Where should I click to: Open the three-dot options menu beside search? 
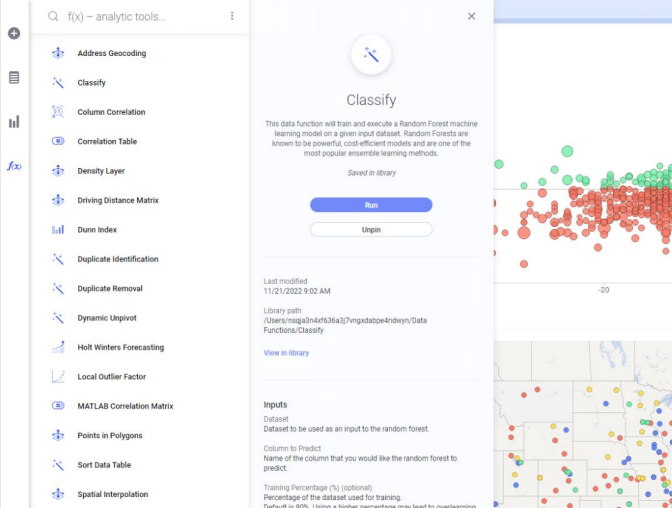pos(232,16)
